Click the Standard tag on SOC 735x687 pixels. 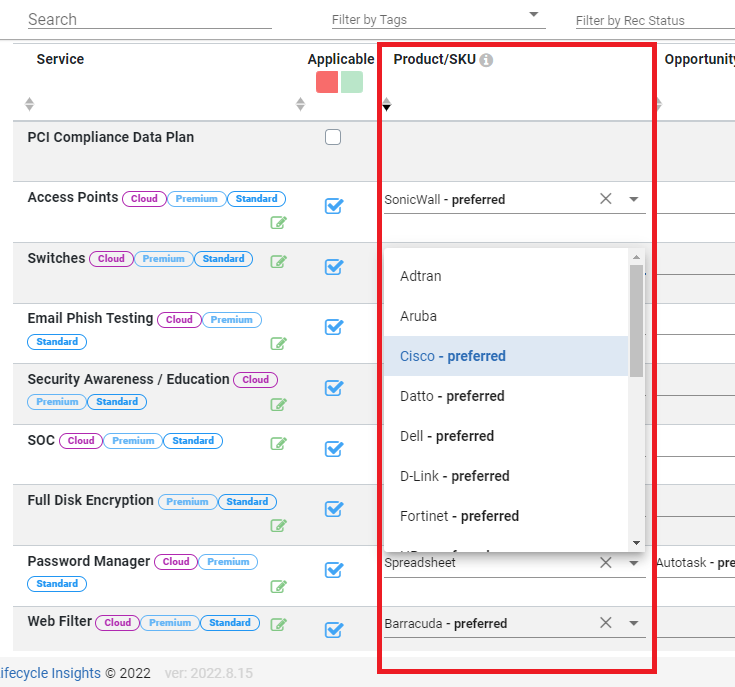(193, 441)
